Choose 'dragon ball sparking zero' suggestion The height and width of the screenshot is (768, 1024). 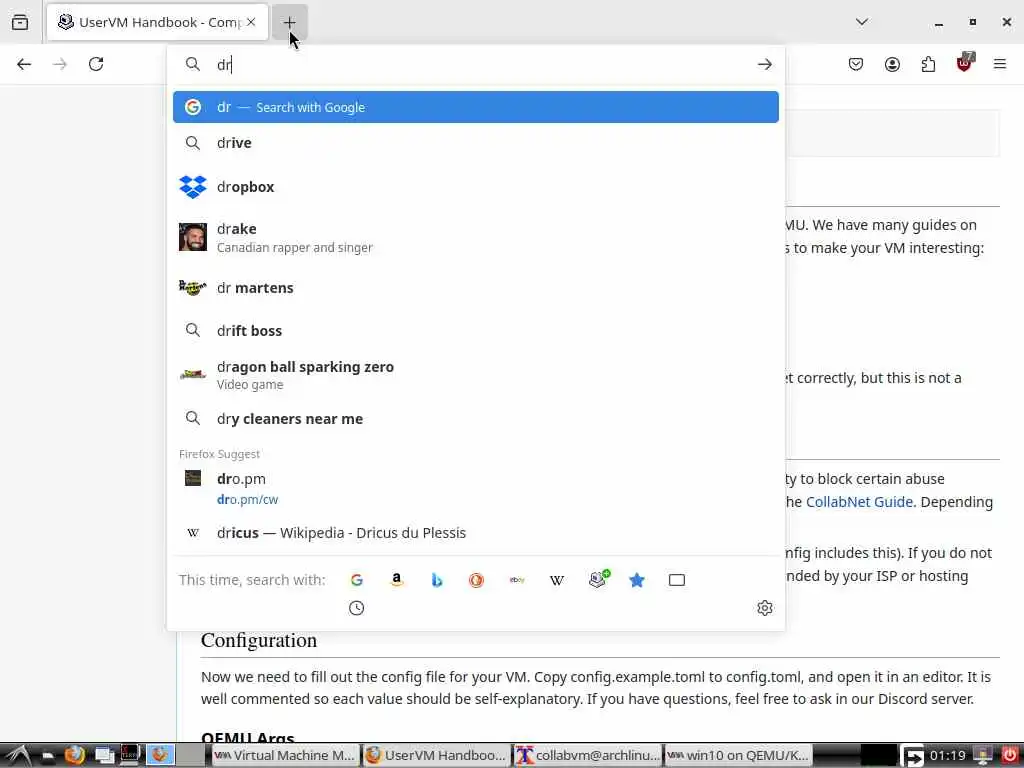[x=475, y=375]
